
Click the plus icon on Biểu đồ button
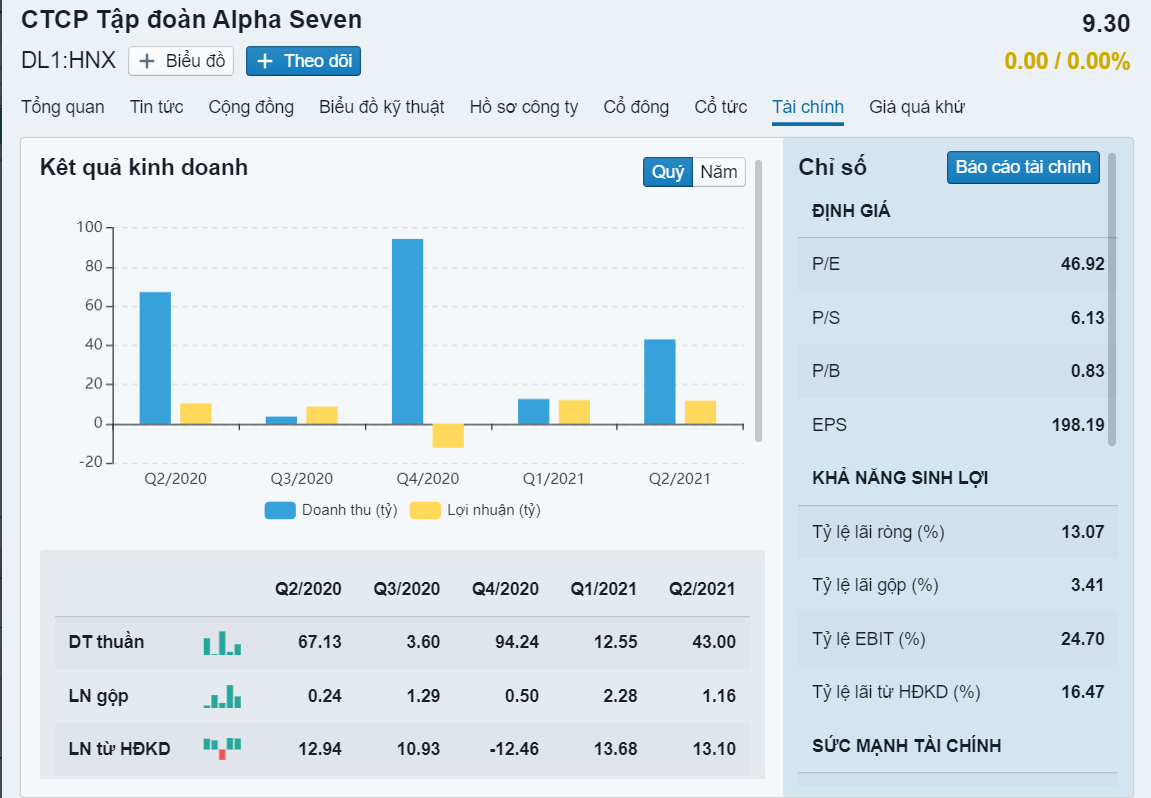(x=147, y=61)
